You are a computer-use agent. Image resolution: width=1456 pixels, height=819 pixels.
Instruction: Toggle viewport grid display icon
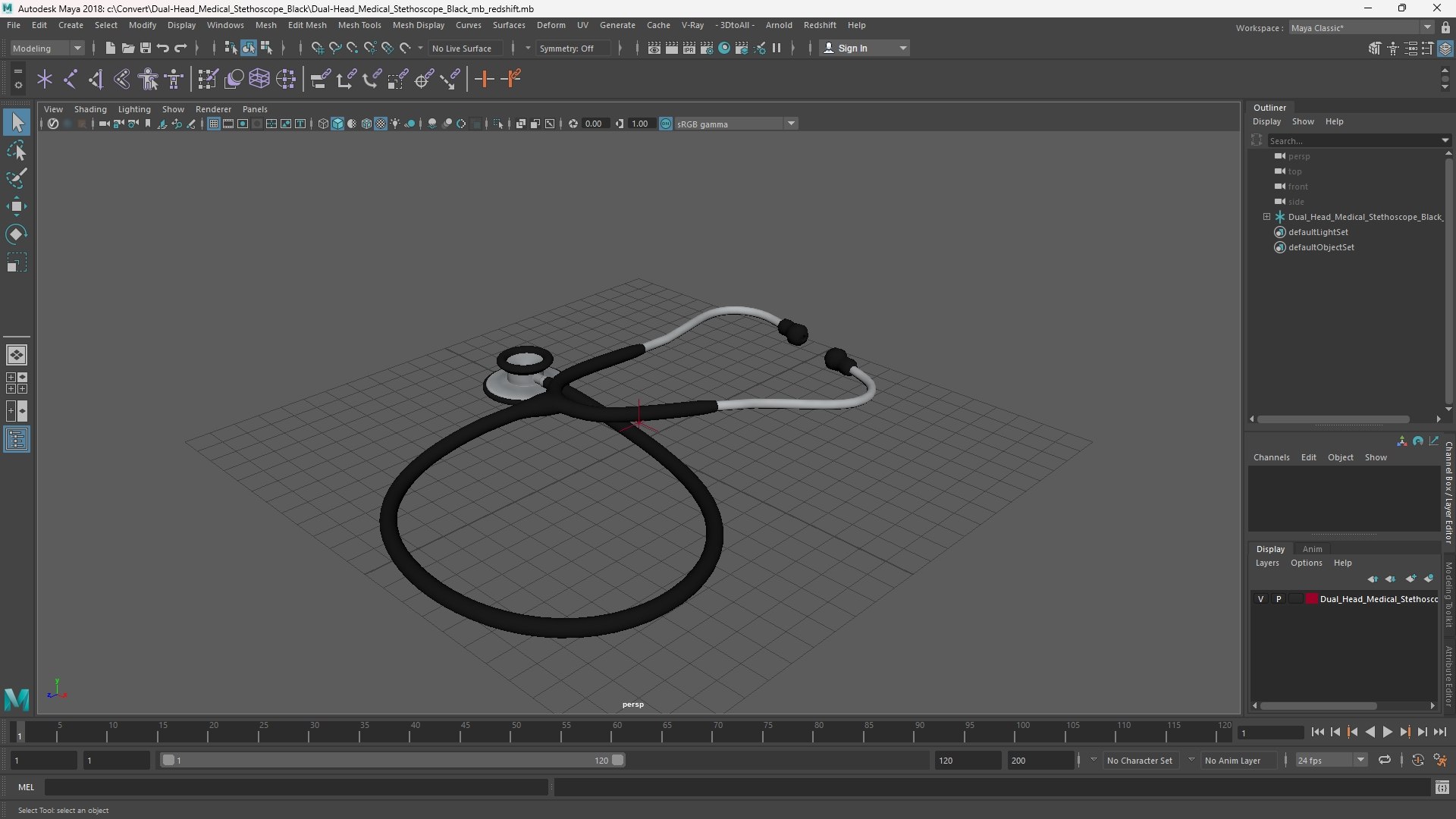214,124
